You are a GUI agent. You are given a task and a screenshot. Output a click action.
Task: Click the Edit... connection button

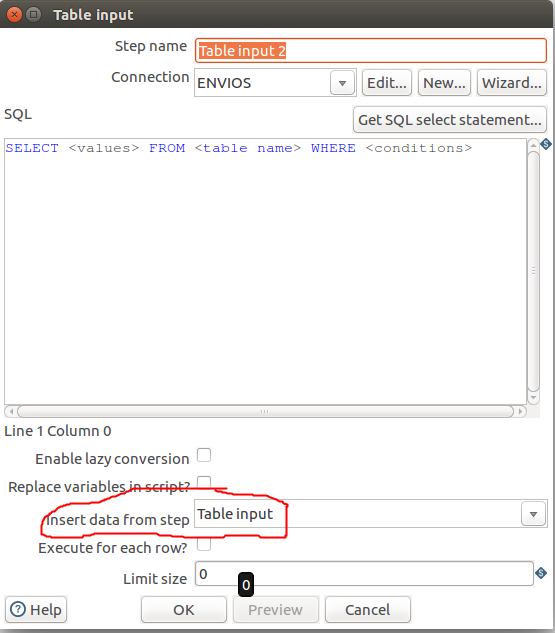coord(387,83)
